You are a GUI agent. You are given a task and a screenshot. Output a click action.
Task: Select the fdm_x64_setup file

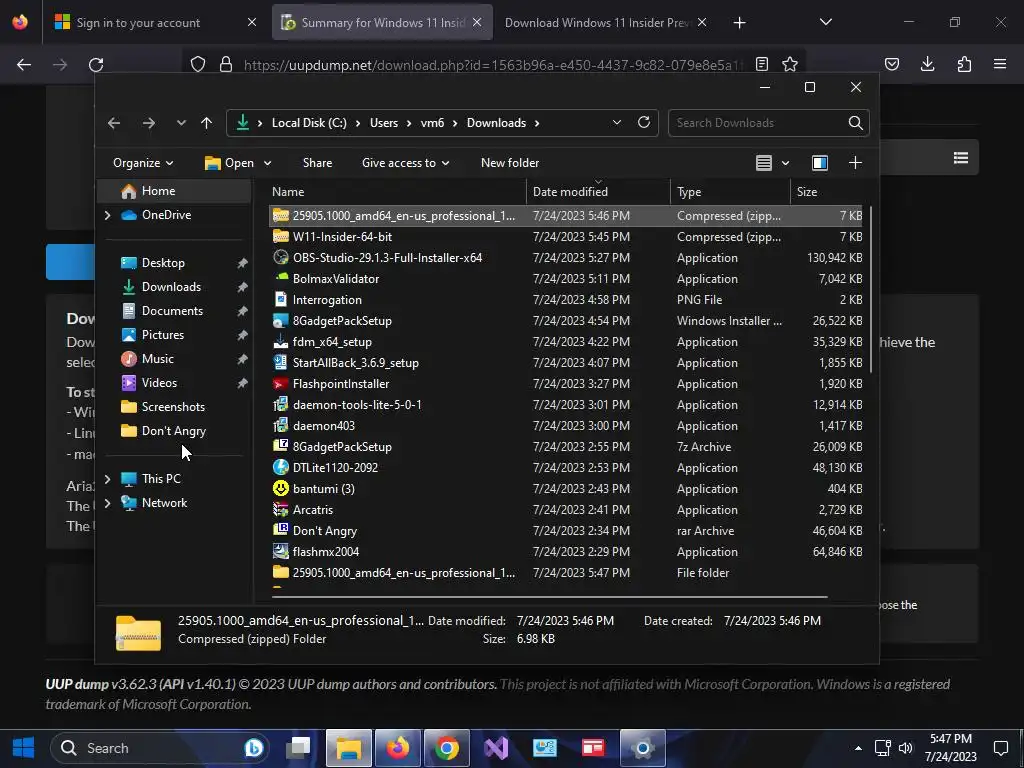(567, 342)
